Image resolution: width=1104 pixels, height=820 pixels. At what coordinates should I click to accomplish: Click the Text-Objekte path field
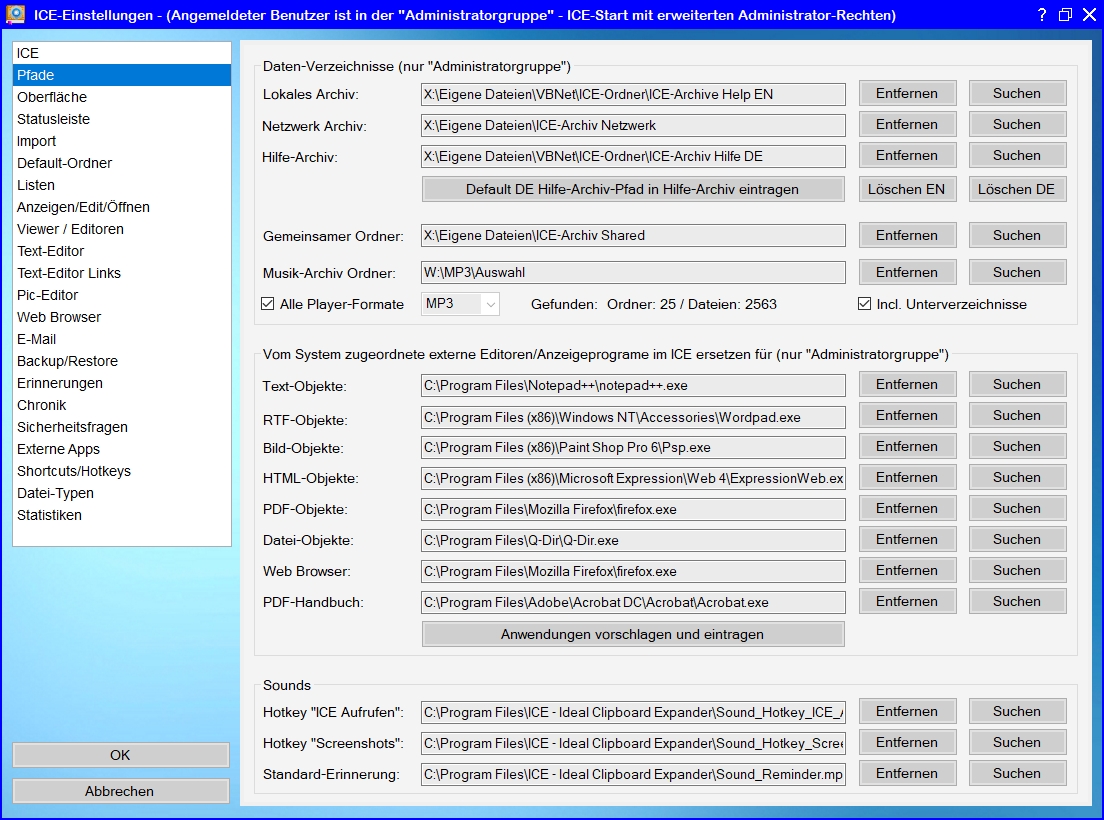coord(633,386)
